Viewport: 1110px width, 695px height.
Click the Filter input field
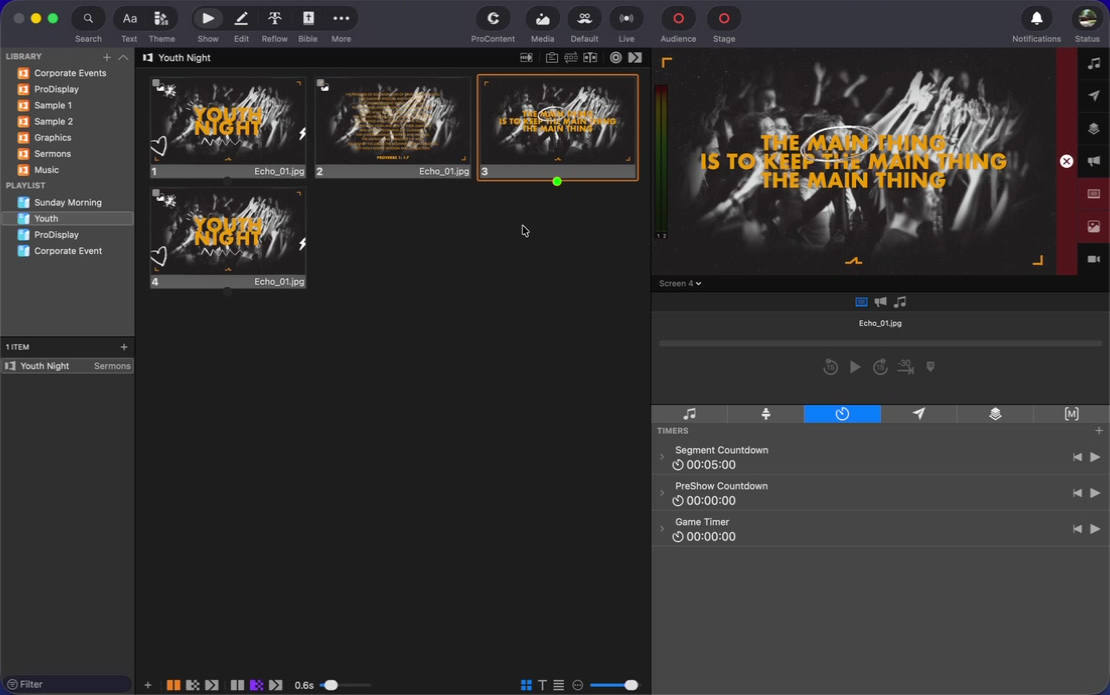pyautogui.click(x=67, y=684)
